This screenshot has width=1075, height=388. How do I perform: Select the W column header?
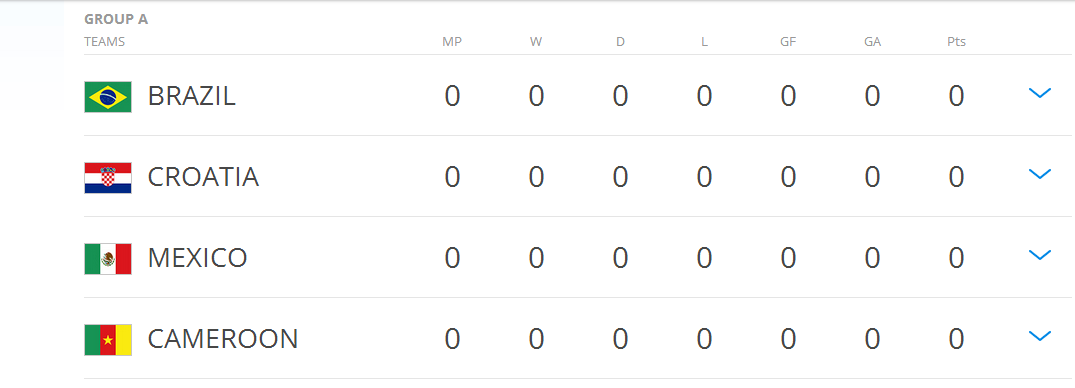[x=536, y=42]
